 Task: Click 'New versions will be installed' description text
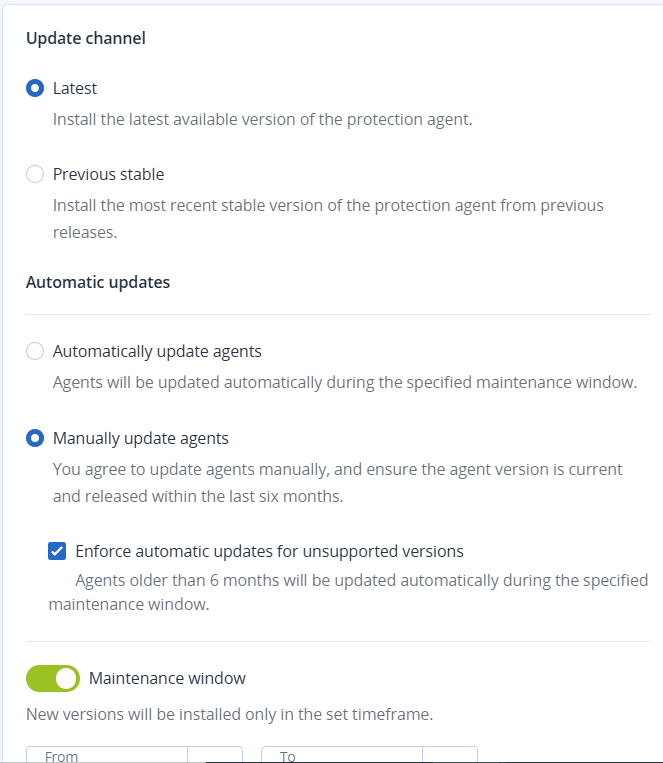229,714
